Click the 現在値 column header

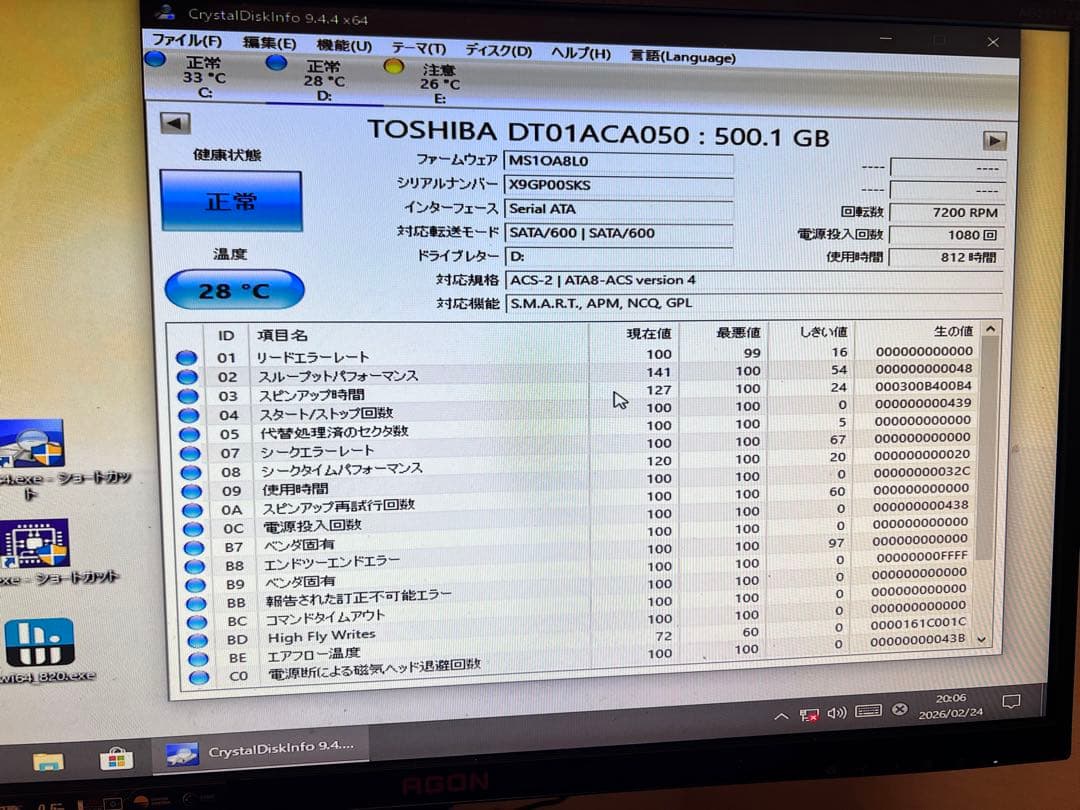[634, 333]
